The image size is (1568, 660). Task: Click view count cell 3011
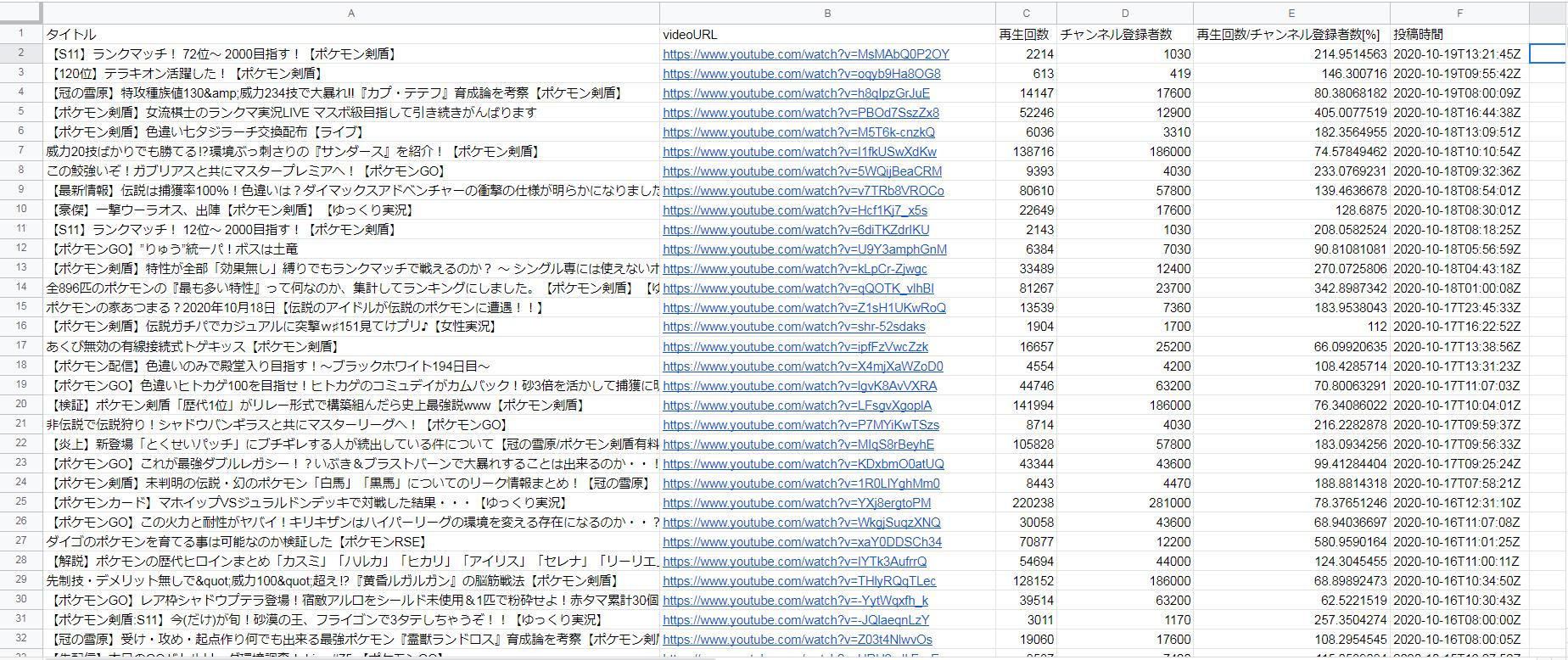pos(1026,619)
